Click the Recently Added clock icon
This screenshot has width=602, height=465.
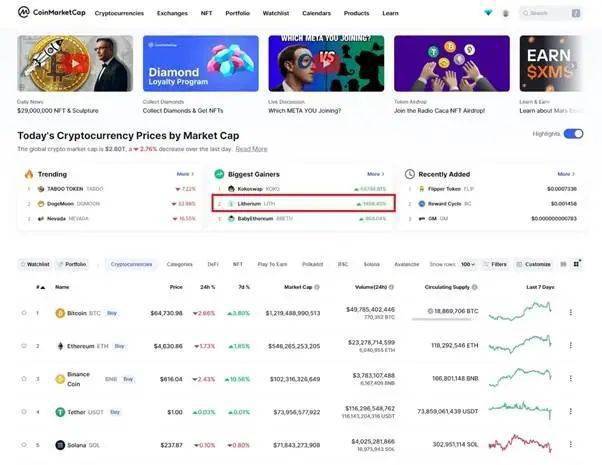pos(410,174)
